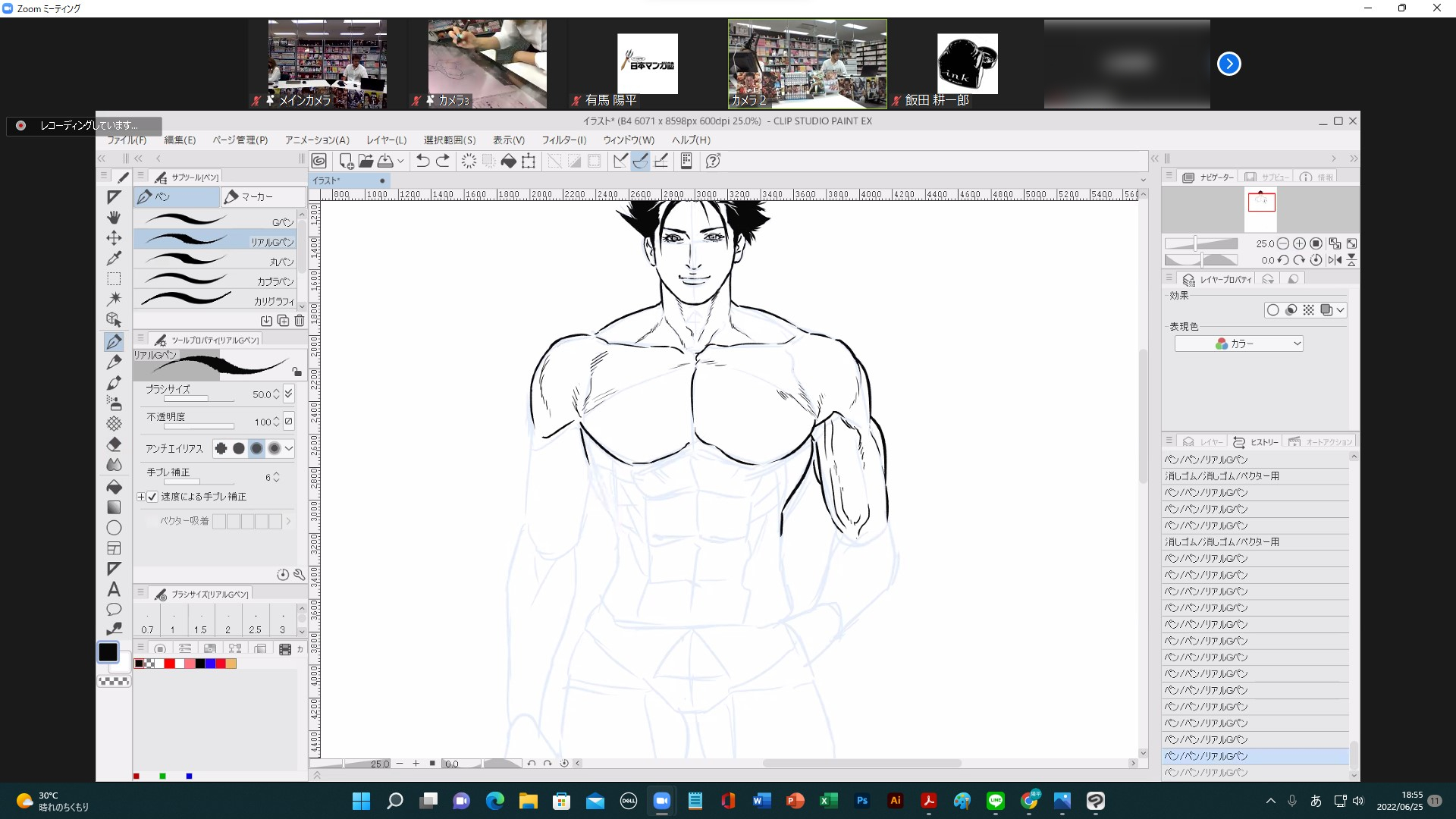
Task: Click the Fill icon in command bar
Action: 509,161
